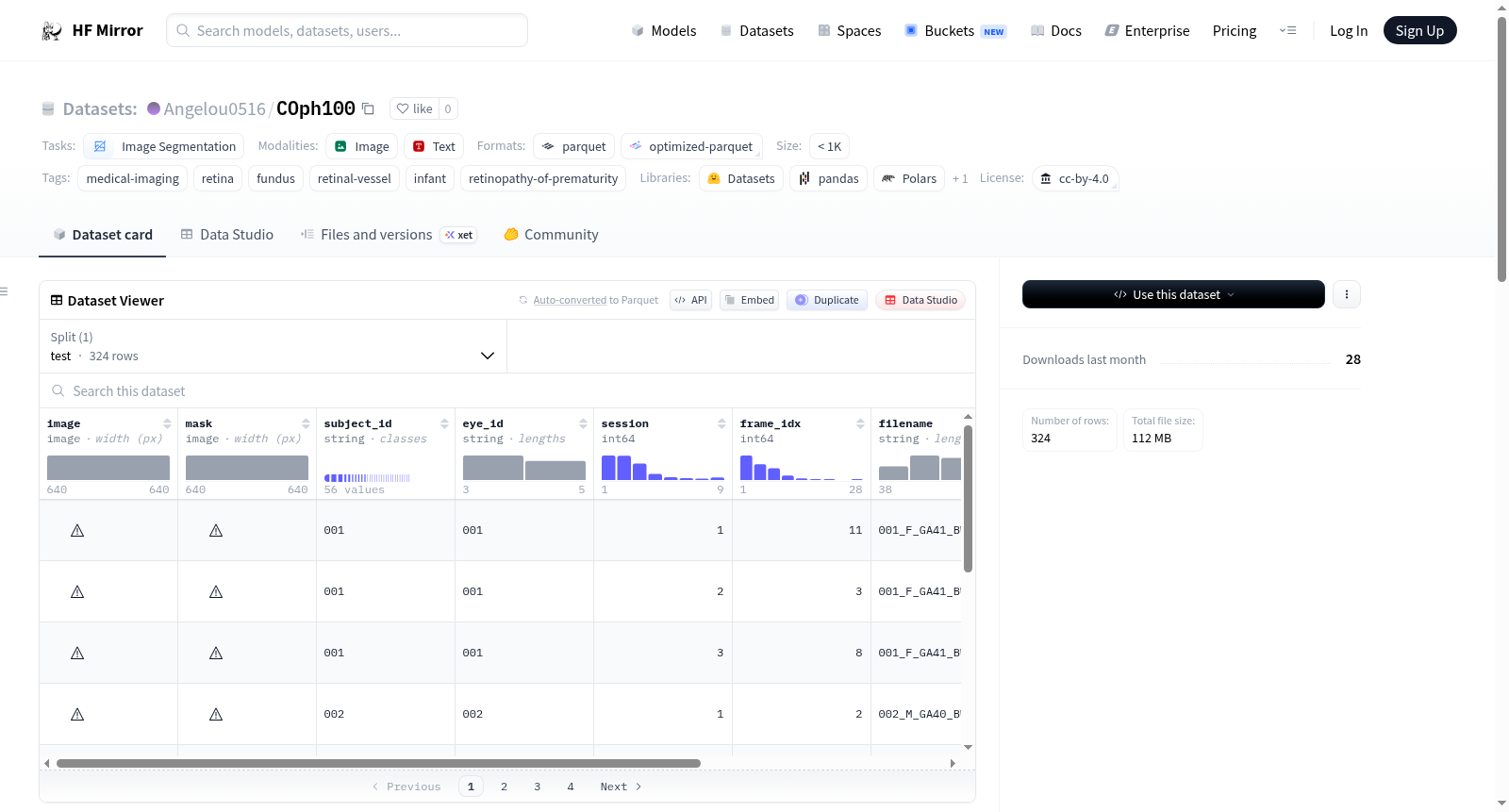Click the Angelou0516 avatar icon

(x=154, y=108)
